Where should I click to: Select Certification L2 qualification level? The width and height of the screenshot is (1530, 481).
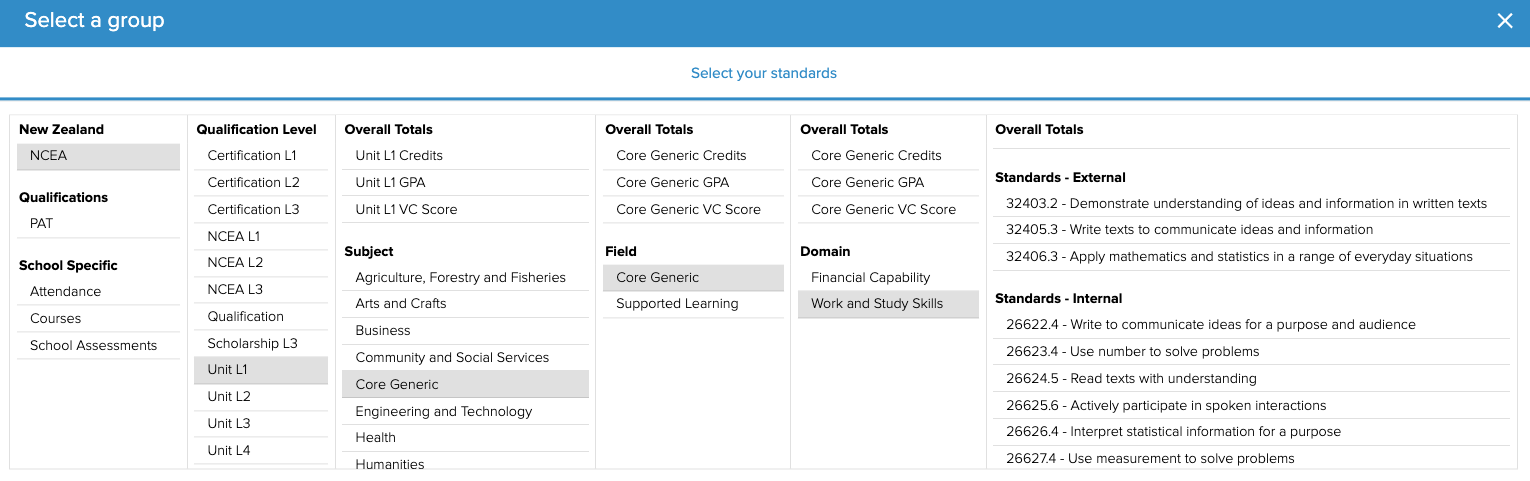[x=253, y=183]
